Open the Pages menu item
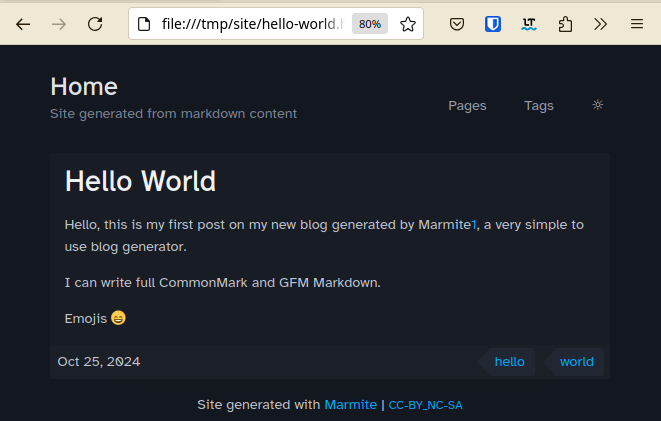 point(467,105)
